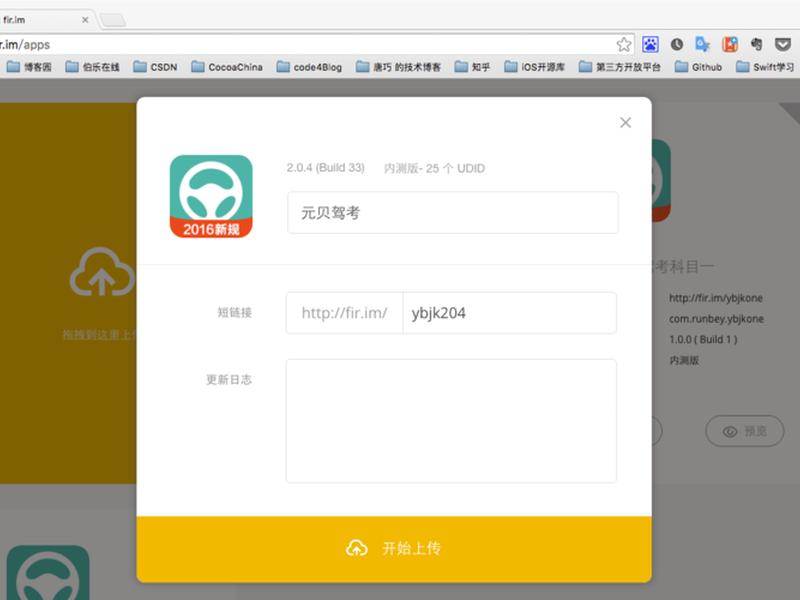Click the 内测版 text in background app card
Image resolution: width=800 pixels, height=600 pixels.
[x=684, y=360]
